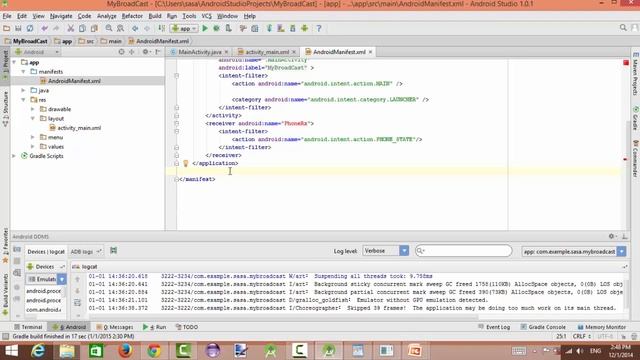
Task: Open the File menu
Action: point(7,16)
